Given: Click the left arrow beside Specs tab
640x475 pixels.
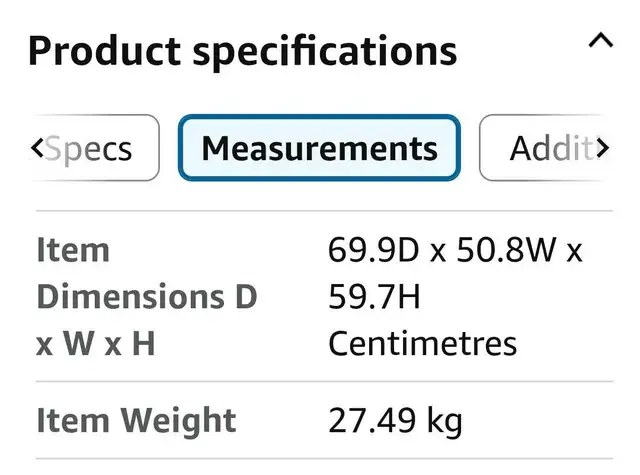Looking at the screenshot, I should pyautogui.click(x=37, y=148).
